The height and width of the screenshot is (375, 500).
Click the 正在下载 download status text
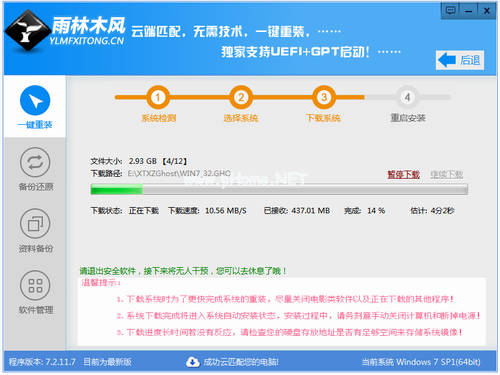[x=144, y=211]
